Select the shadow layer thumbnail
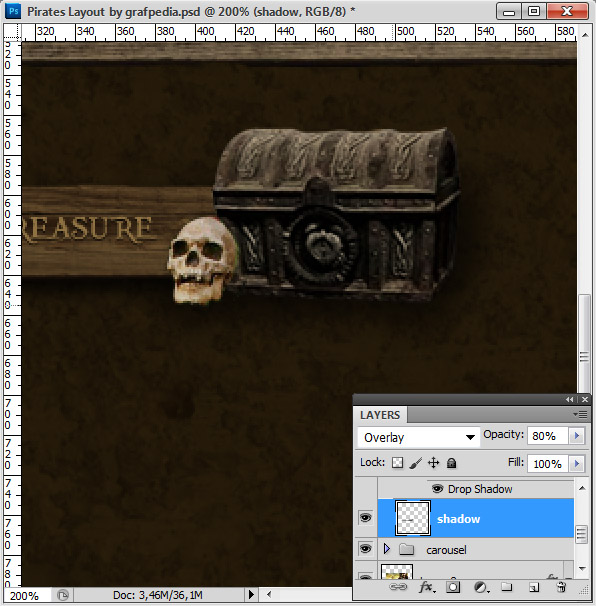The width and height of the screenshot is (596, 606). [x=413, y=518]
